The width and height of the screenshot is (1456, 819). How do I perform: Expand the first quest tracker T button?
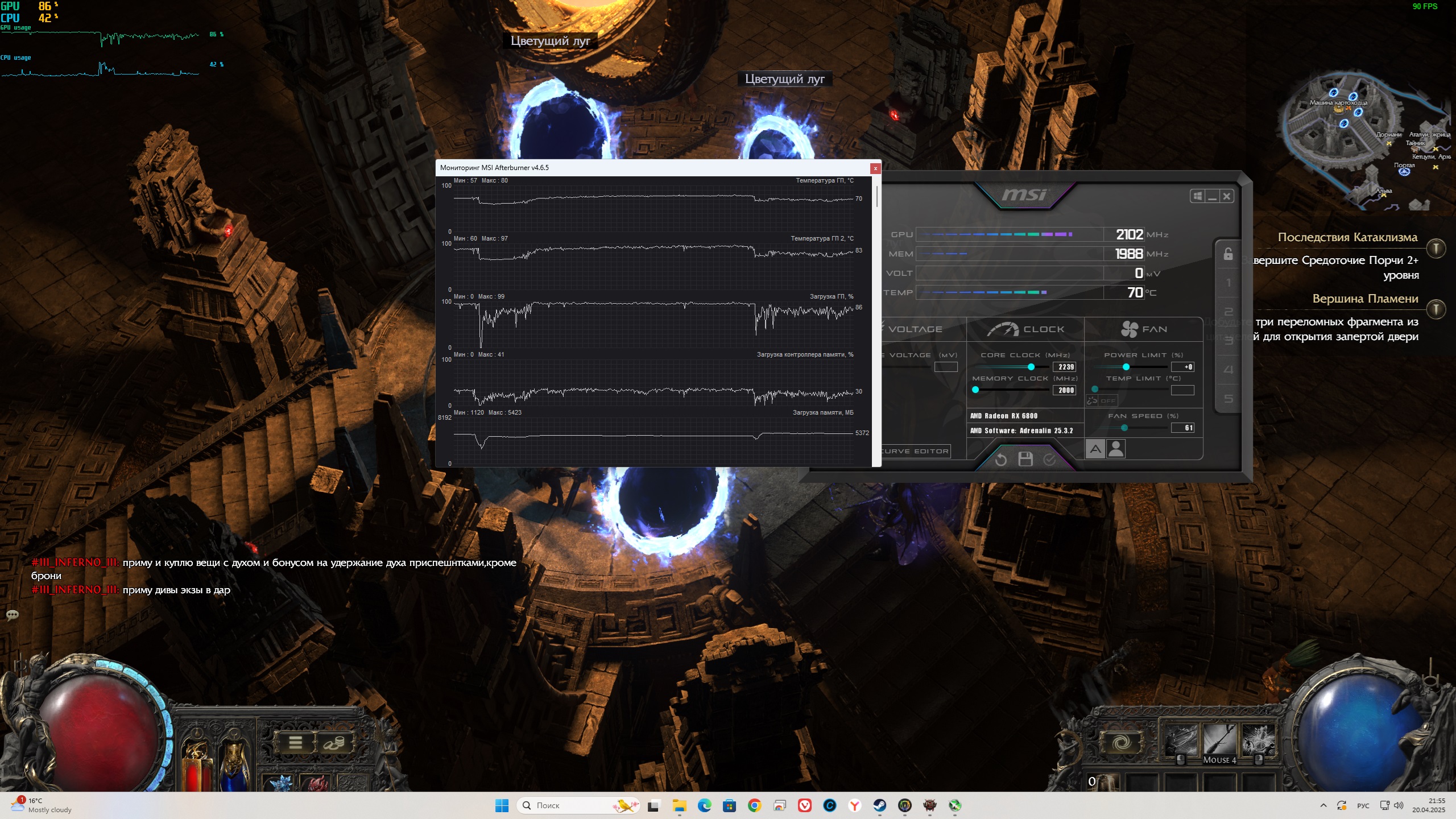pyautogui.click(x=1436, y=248)
